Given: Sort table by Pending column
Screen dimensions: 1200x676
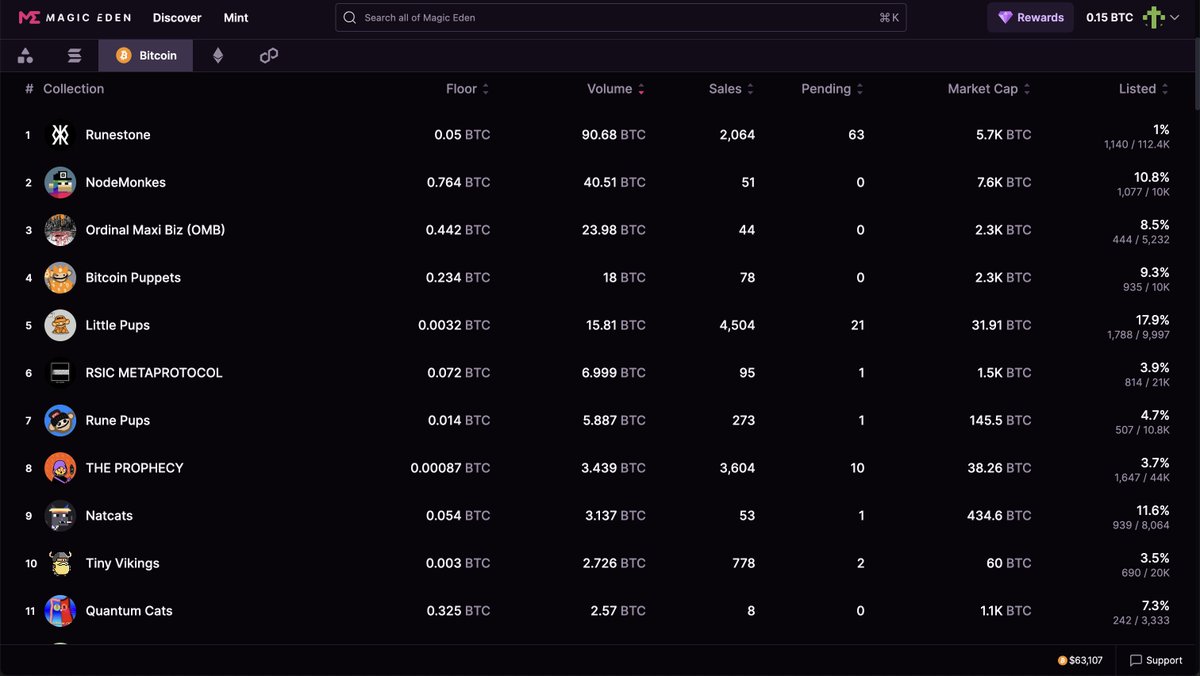Looking at the screenshot, I should tap(832, 89).
